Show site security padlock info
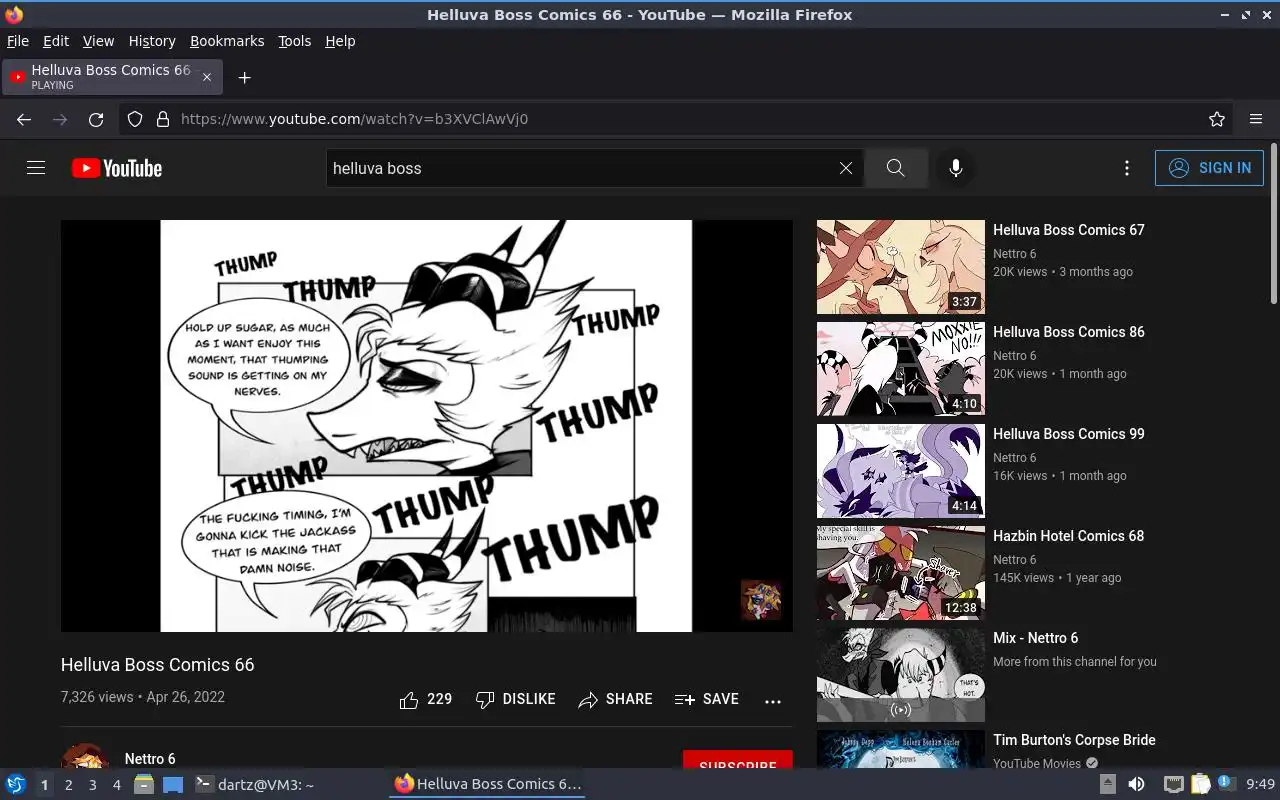 tap(163, 119)
